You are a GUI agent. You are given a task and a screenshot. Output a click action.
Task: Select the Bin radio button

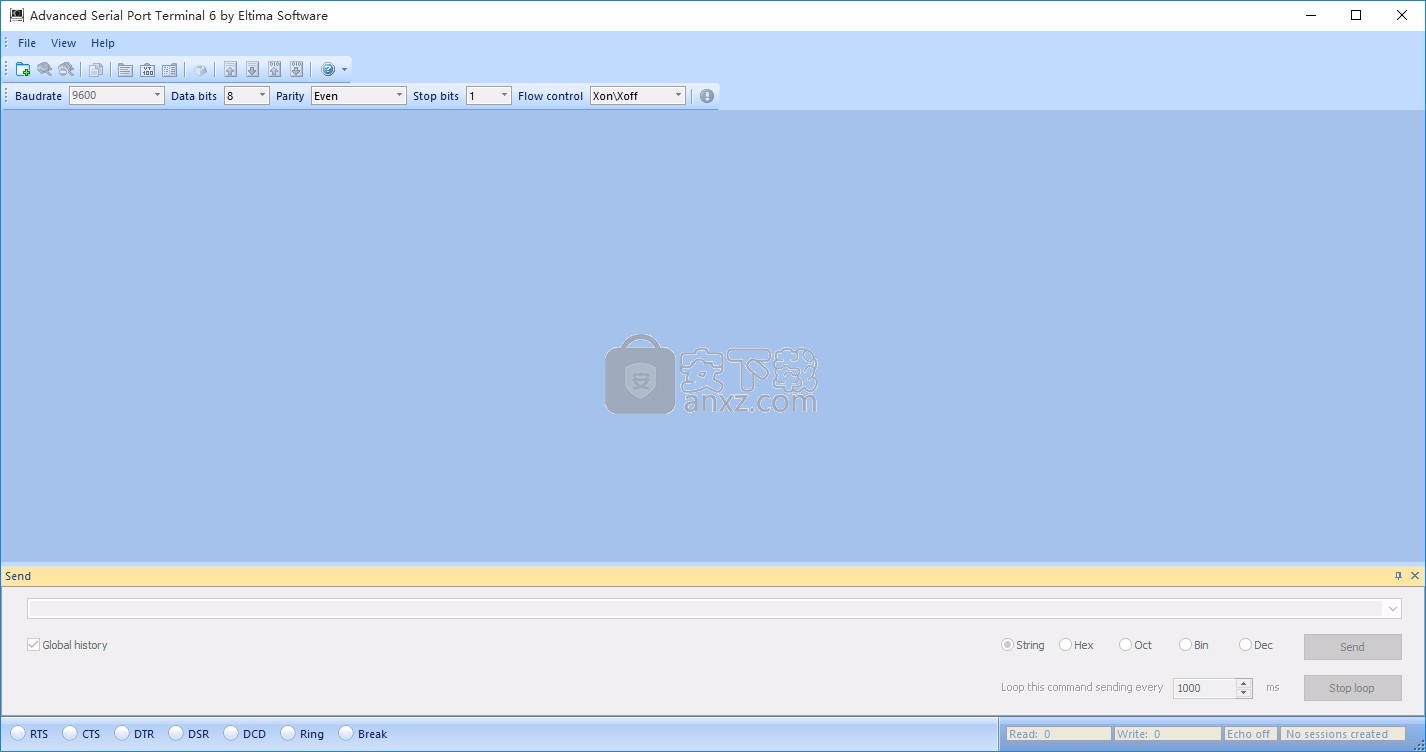[x=1185, y=645]
